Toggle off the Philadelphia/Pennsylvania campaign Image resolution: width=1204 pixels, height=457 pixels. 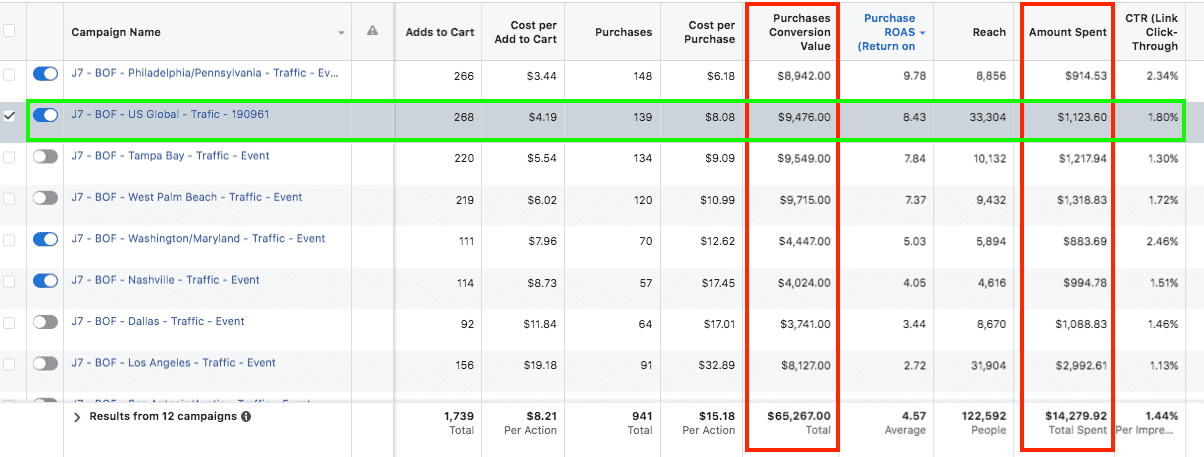[45, 74]
